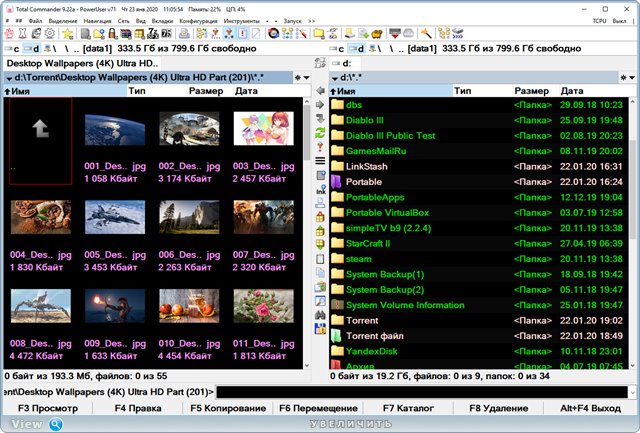Click the binoculars search icon in middle bar
640x433 pixels.
point(320,315)
